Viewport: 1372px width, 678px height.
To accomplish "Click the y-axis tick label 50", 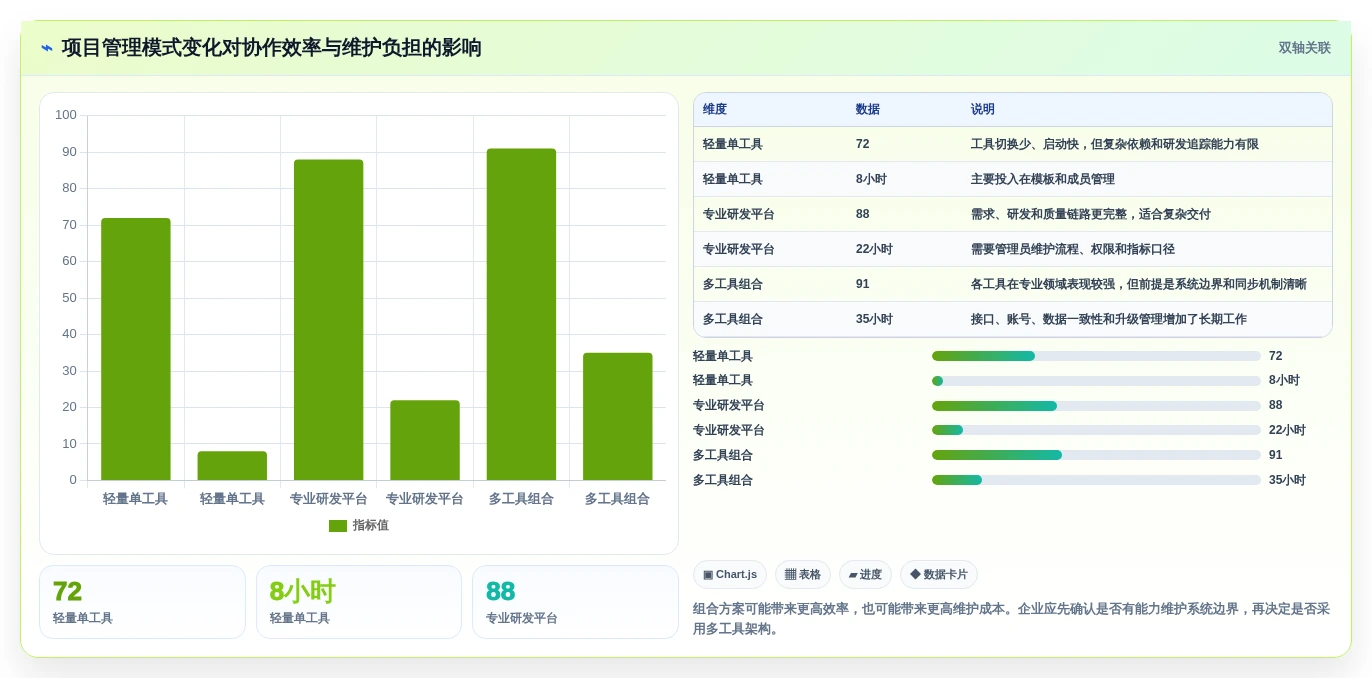I will click(x=70, y=298).
